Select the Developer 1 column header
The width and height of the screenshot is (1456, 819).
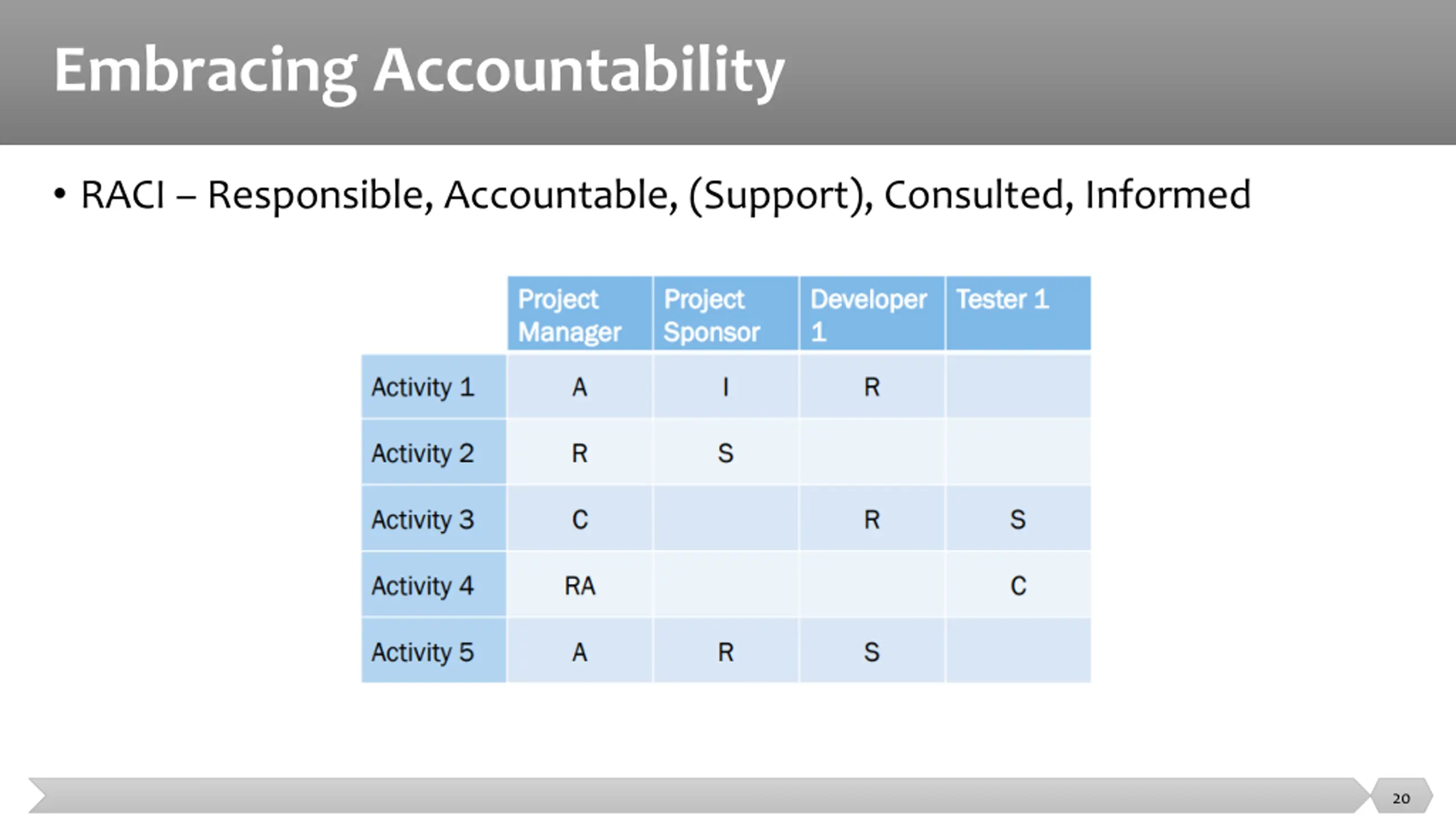pyautogui.click(x=872, y=313)
